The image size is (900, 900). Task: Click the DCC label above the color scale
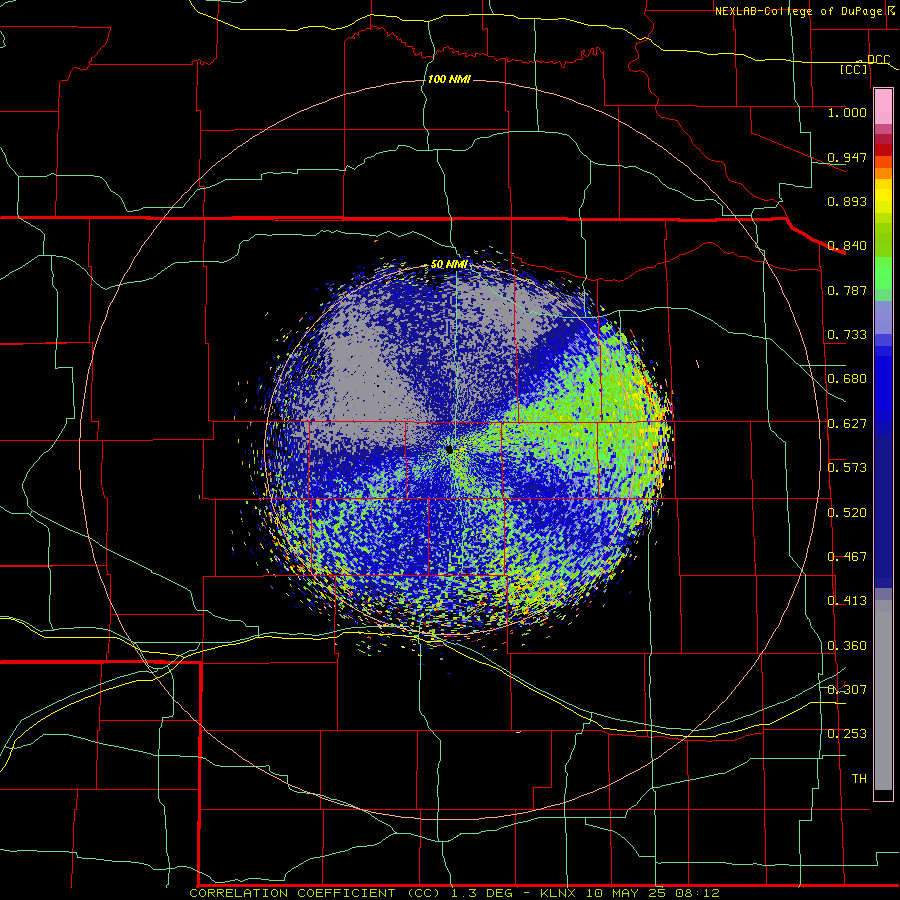(x=878, y=60)
